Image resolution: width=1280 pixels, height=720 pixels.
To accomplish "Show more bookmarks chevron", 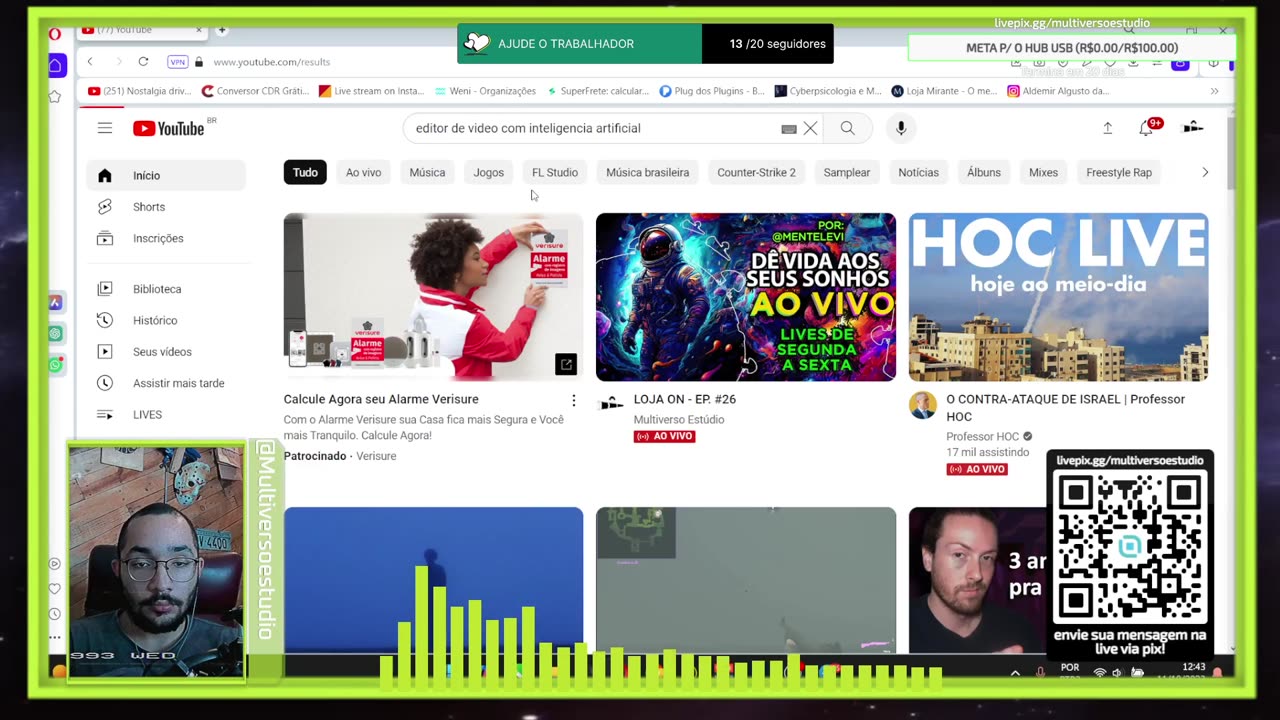I will [1214, 91].
